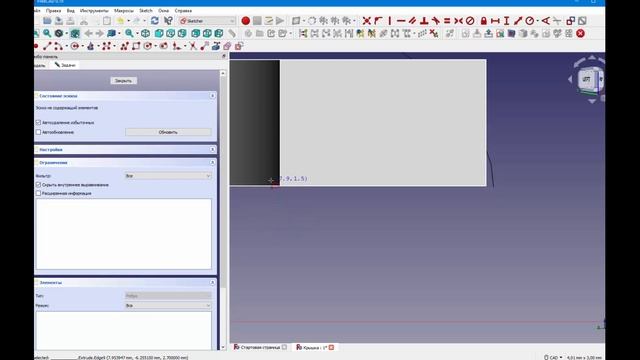This screenshot has width=640, height=360.
Task: Apply the vertical constraint
Action: [390, 20]
